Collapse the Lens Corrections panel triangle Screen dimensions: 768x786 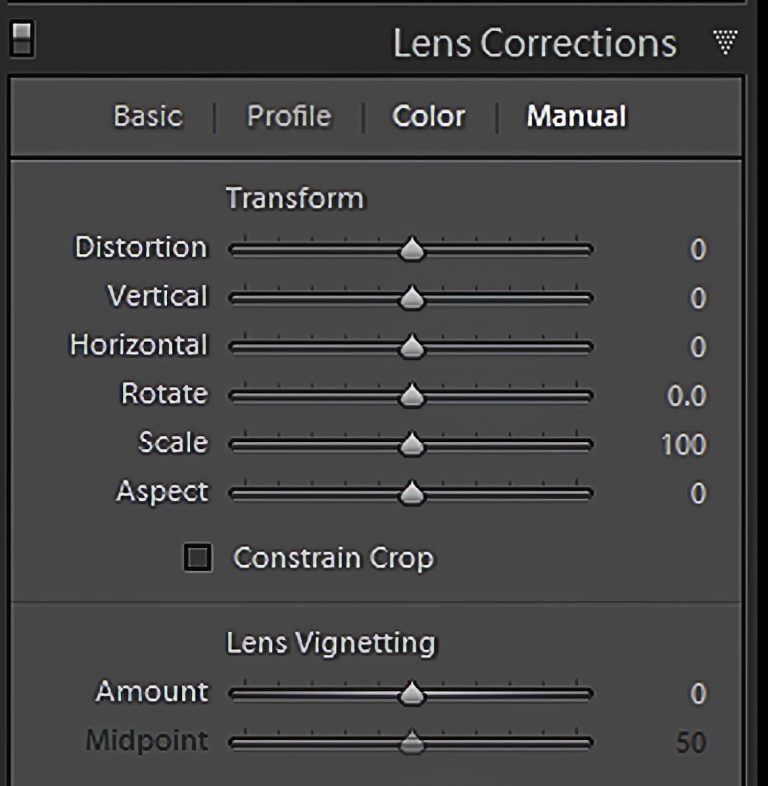point(725,42)
